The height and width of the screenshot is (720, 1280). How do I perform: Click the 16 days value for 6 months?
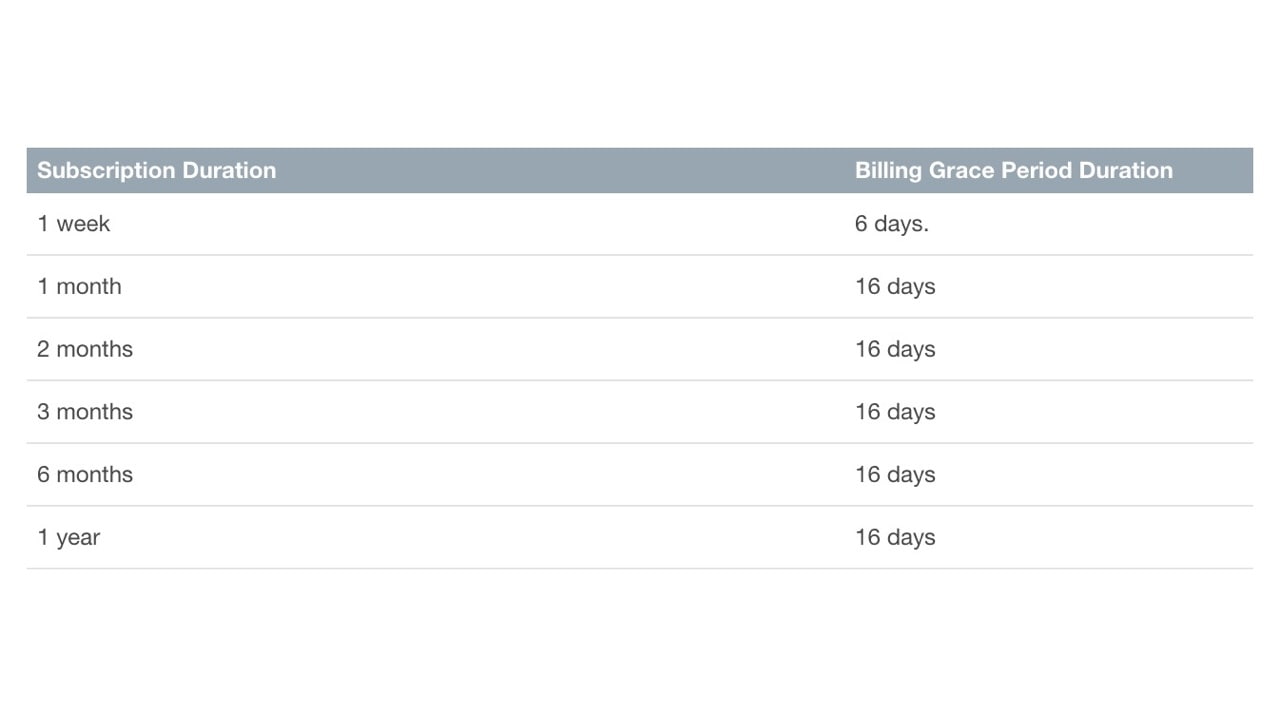(895, 475)
